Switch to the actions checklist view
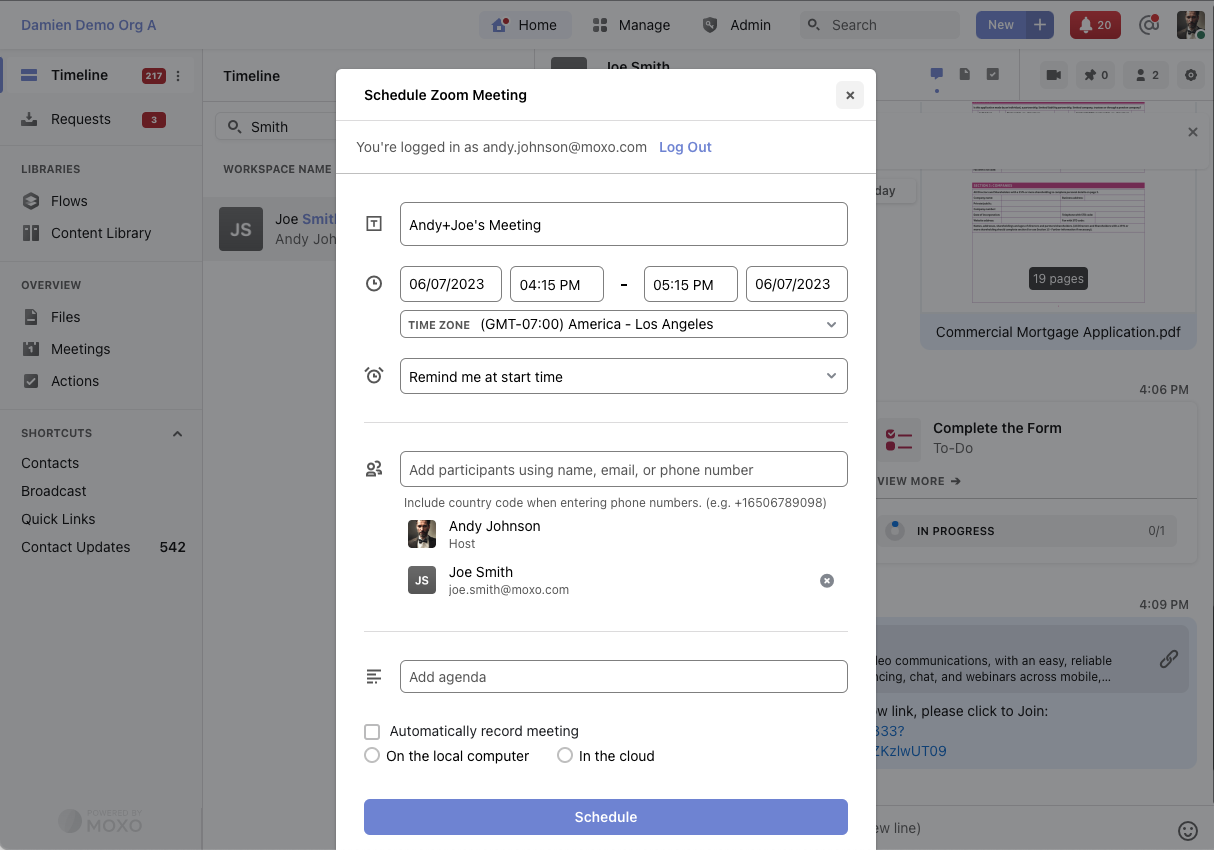This screenshot has width=1214, height=850. 993,74
